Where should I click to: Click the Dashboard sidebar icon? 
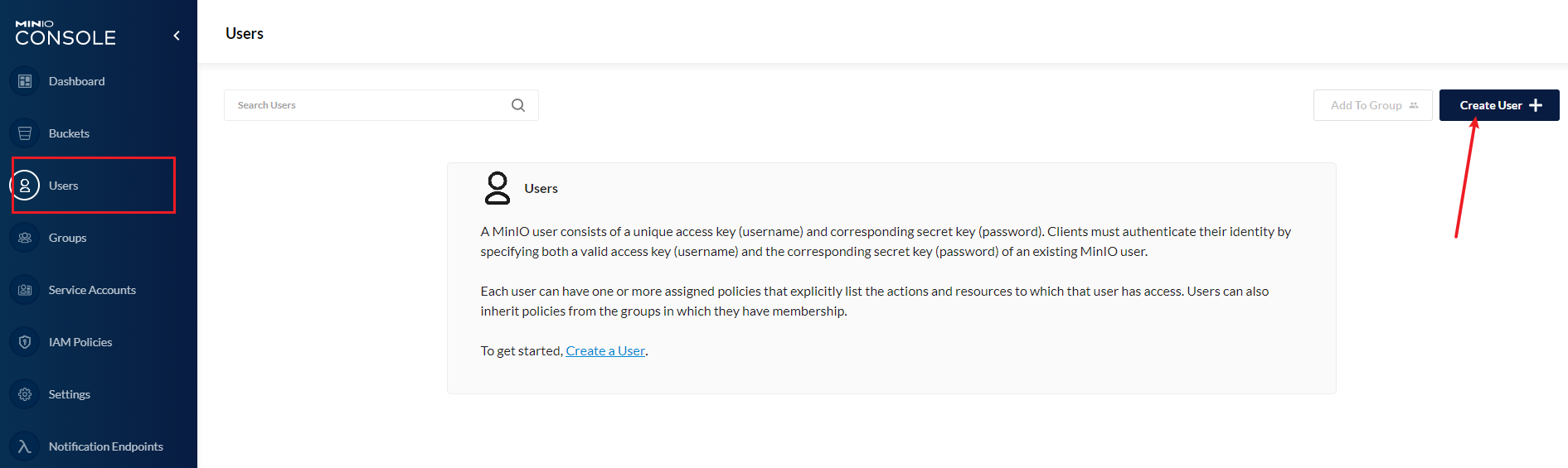[25, 81]
